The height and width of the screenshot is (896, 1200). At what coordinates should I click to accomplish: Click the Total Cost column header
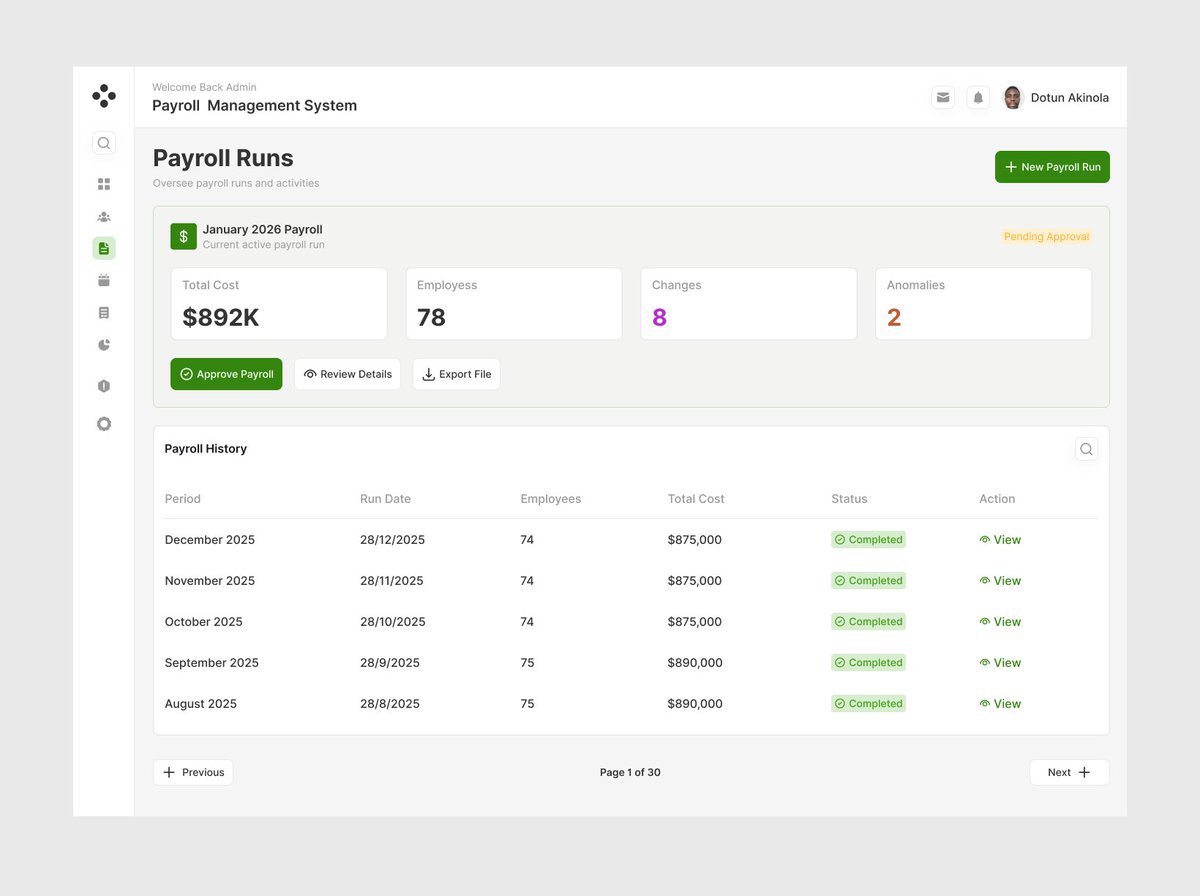(x=696, y=499)
